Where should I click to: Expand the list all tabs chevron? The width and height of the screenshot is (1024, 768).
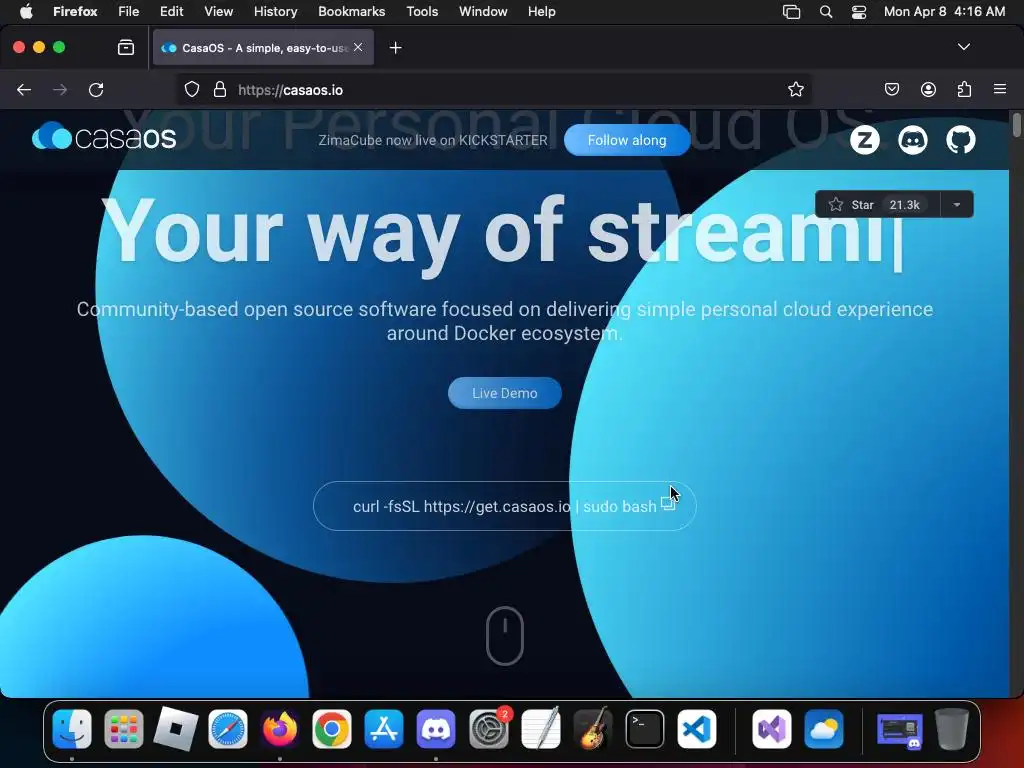[963, 47]
